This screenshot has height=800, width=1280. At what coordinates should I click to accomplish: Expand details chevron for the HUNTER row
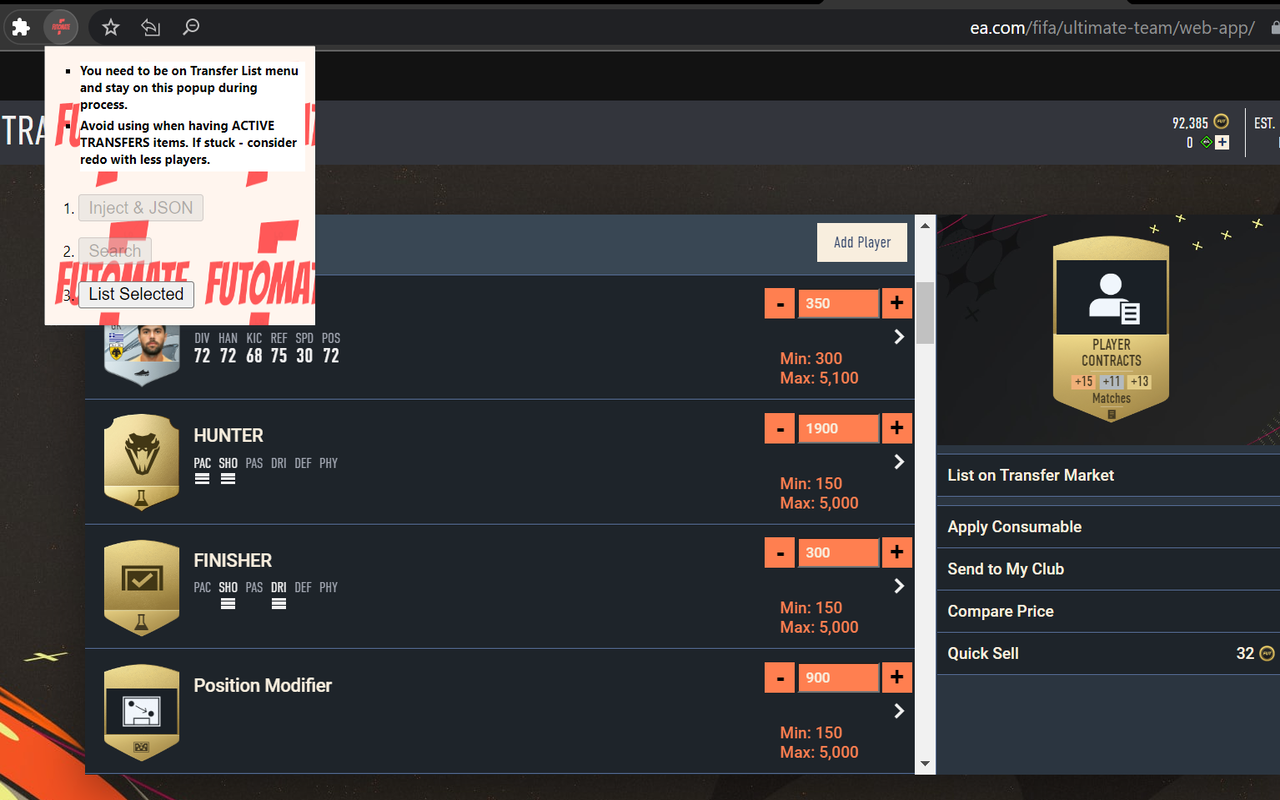(x=899, y=462)
